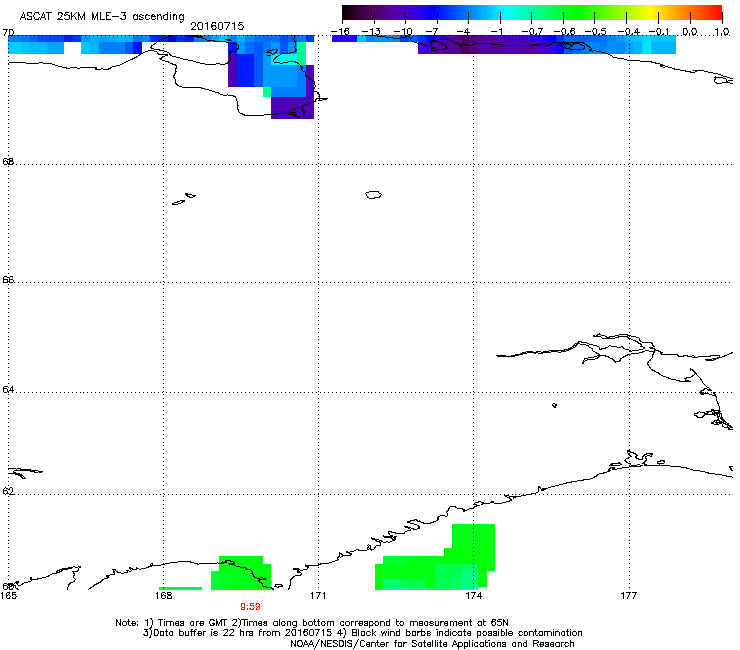Click the note line about the data buffer
Screen dimensions: 740x650
tap(362, 633)
